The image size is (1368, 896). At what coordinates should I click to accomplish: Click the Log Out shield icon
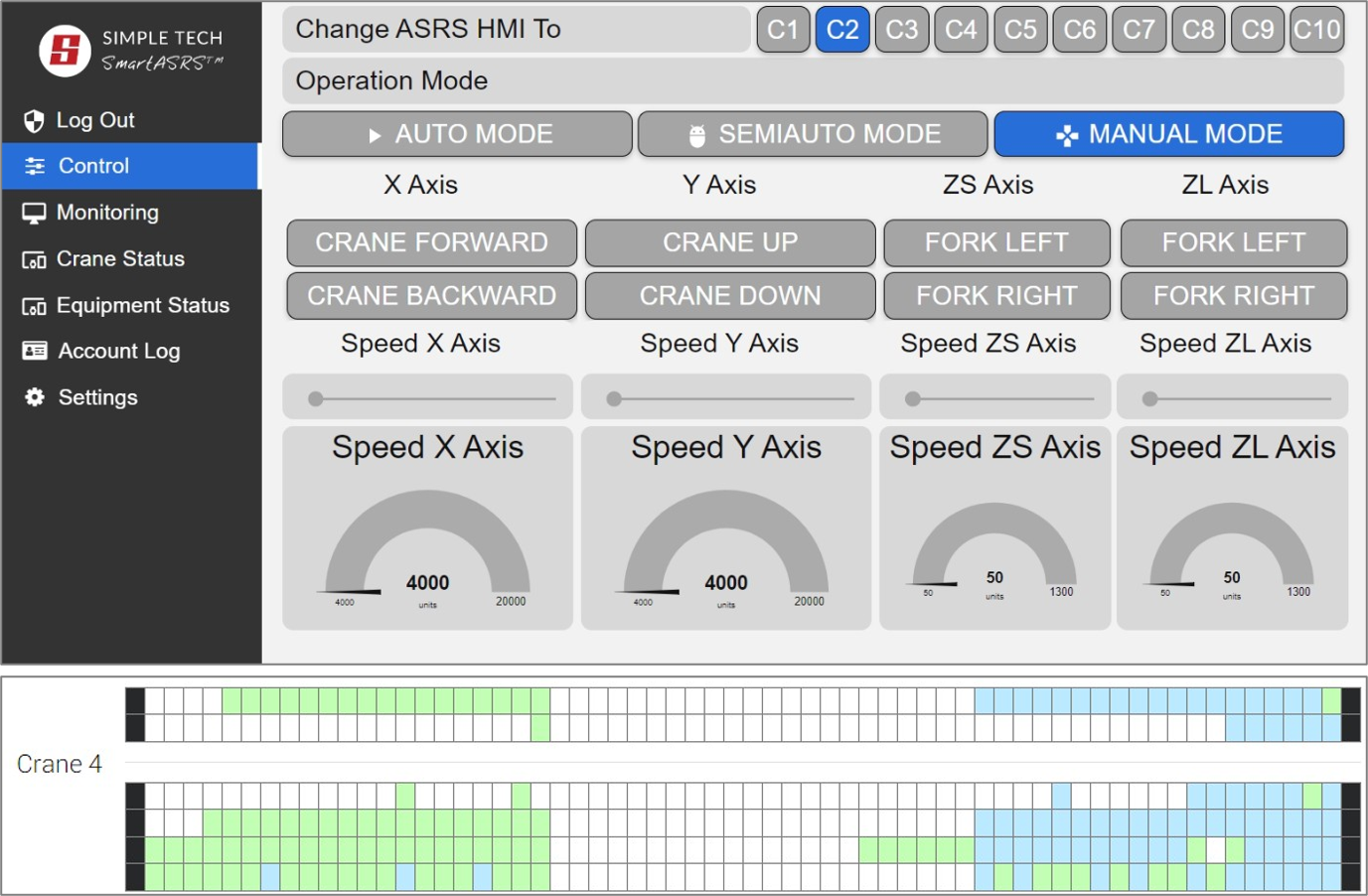34,121
